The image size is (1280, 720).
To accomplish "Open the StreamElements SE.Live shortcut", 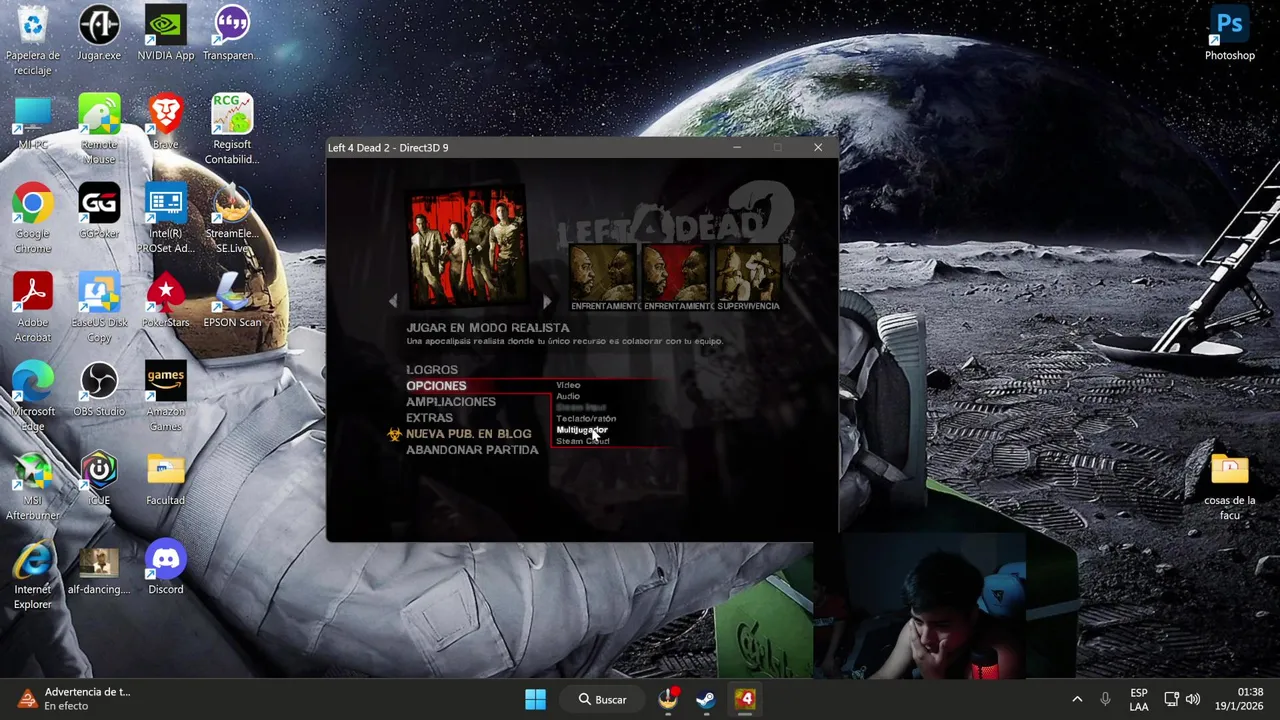I will click(232, 219).
